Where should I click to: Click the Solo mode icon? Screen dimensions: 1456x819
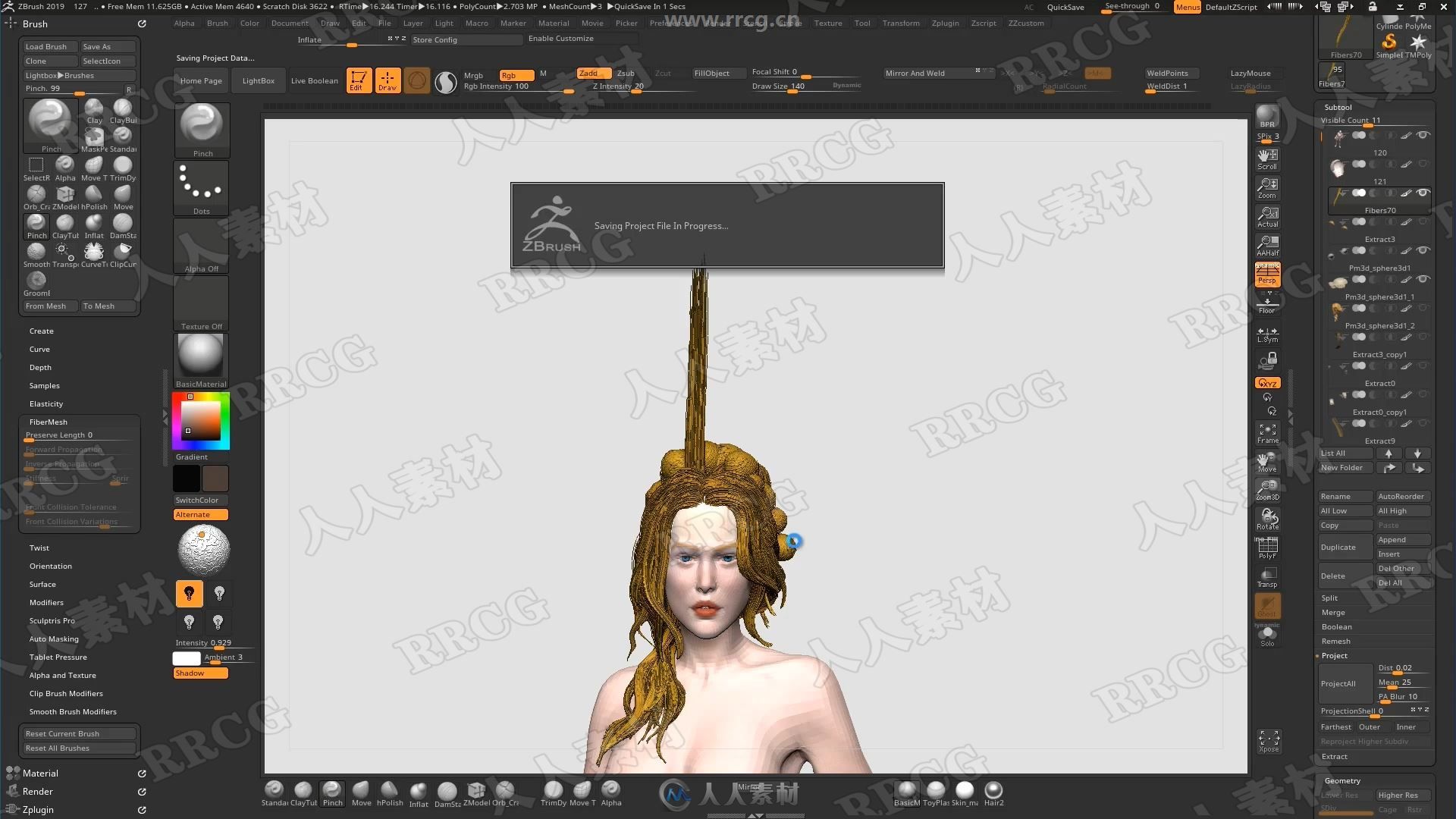pos(1267,635)
